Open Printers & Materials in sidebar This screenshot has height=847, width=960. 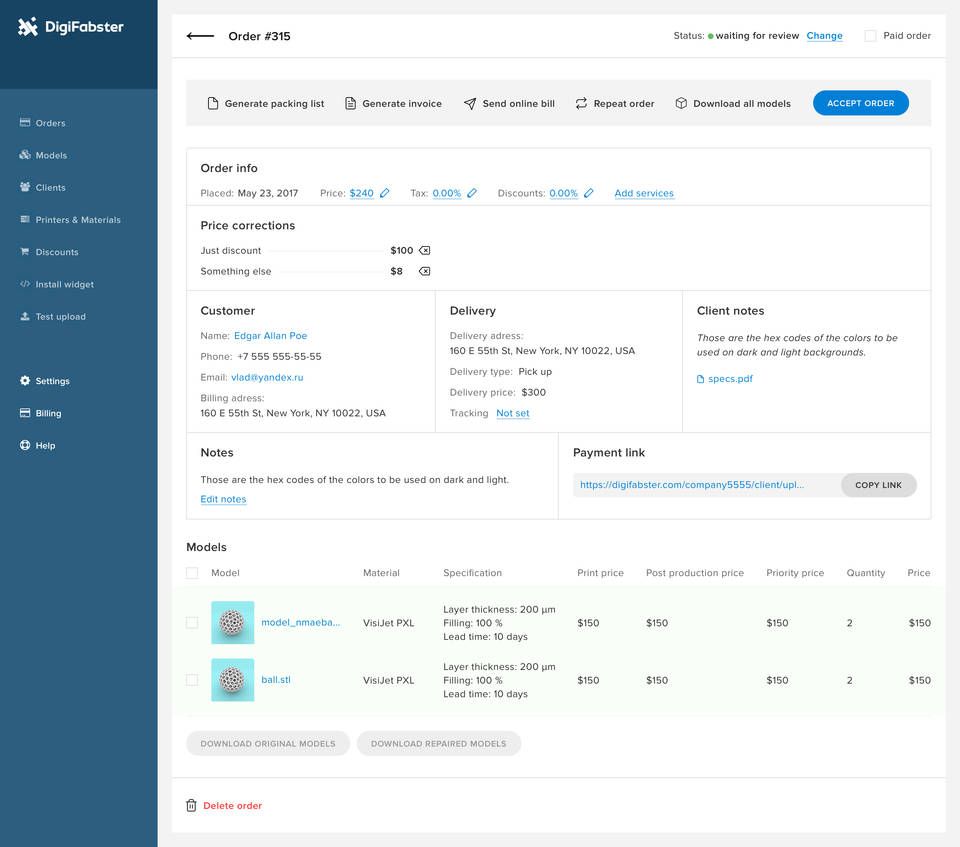point(77,220)
